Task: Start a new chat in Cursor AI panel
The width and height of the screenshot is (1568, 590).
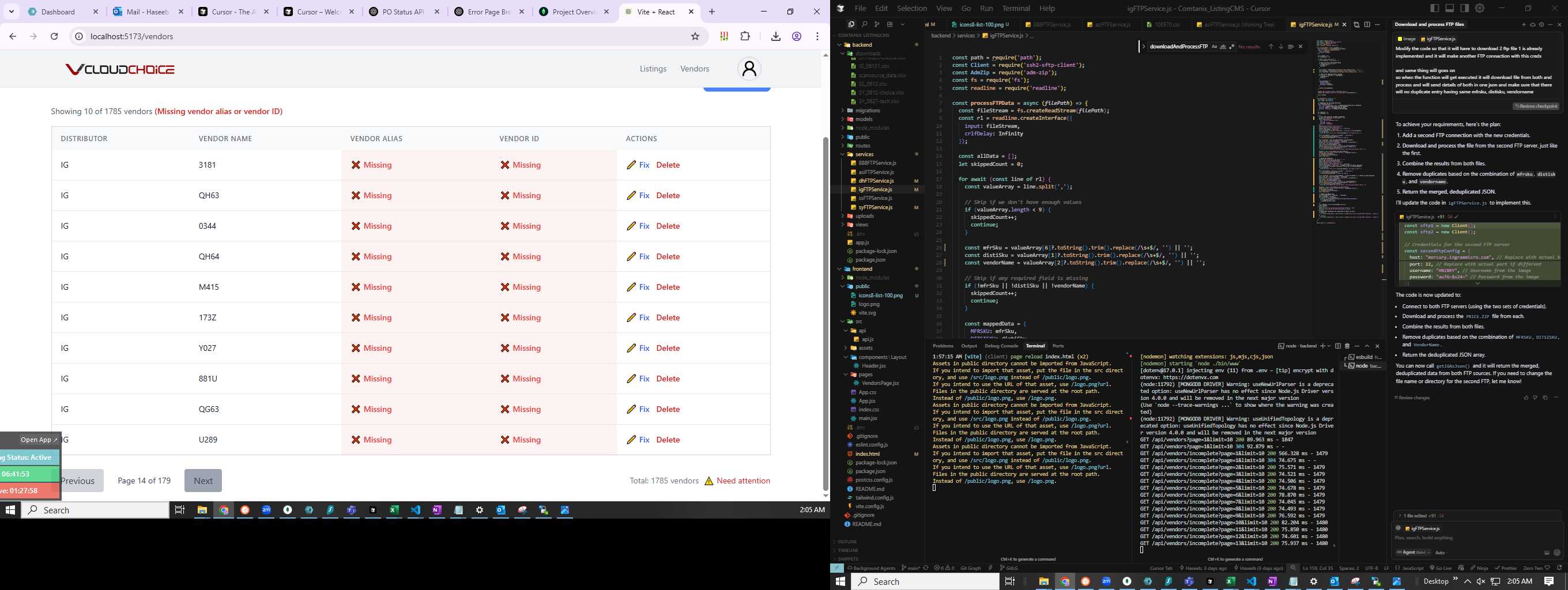Action: click(1524, 25)
